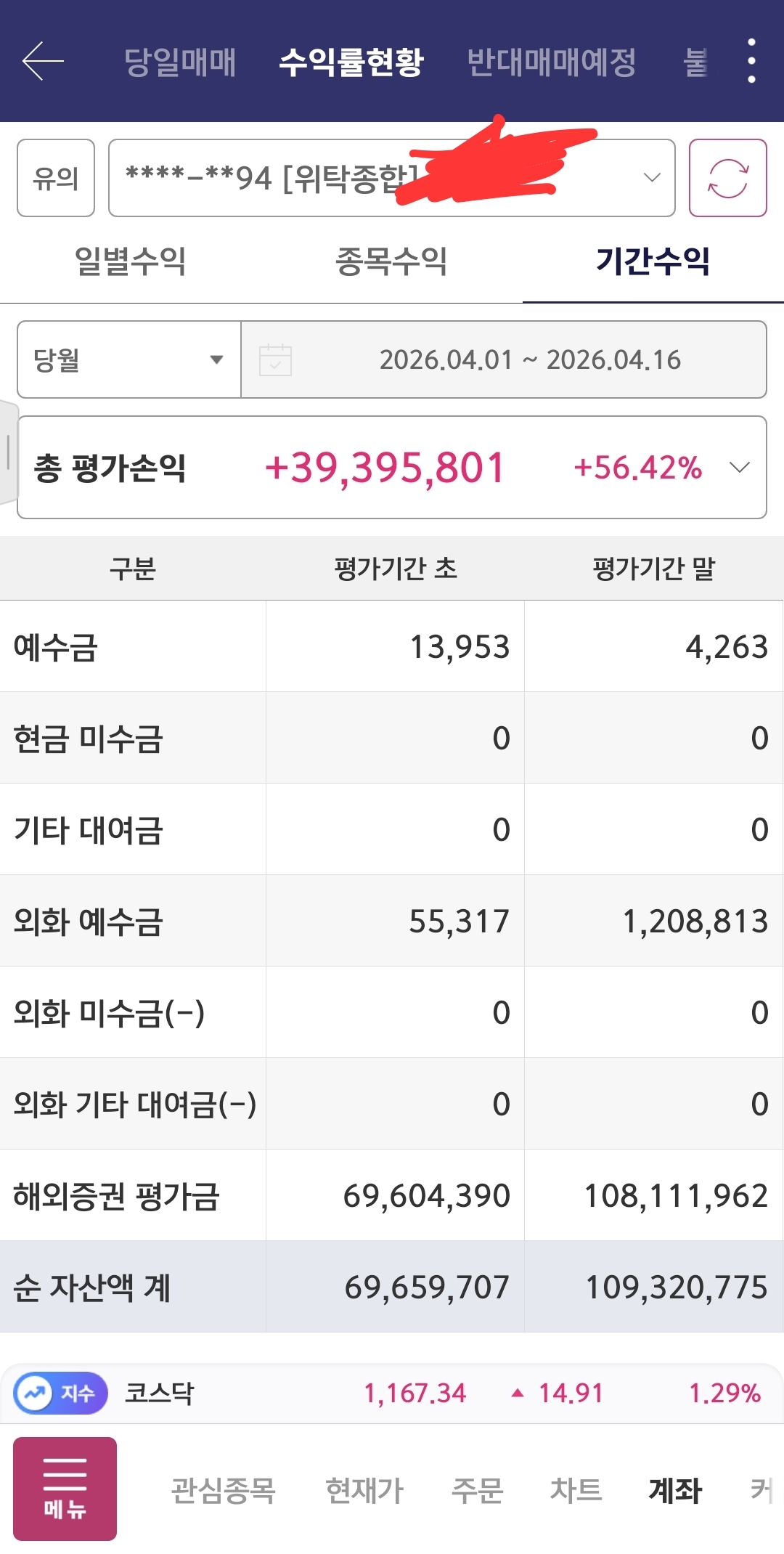Tap the 코스닥 index ticker bar
This screenshot has height=1554, width=784.
coord(436,1394)
